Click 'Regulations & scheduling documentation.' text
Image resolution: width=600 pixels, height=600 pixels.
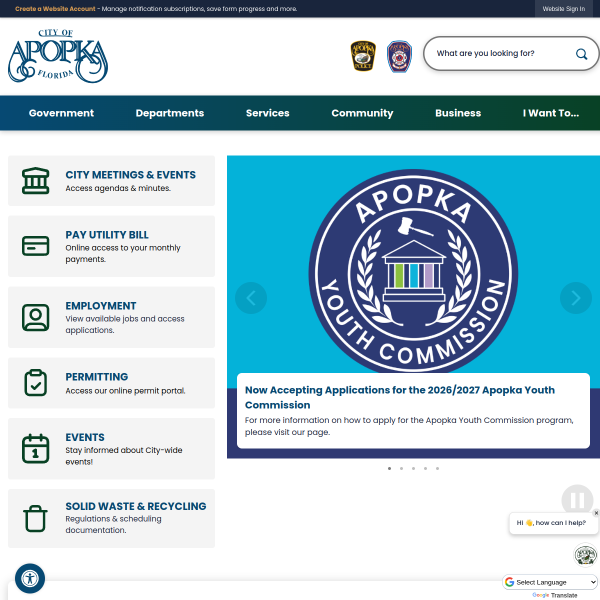(x=113, y=524)
